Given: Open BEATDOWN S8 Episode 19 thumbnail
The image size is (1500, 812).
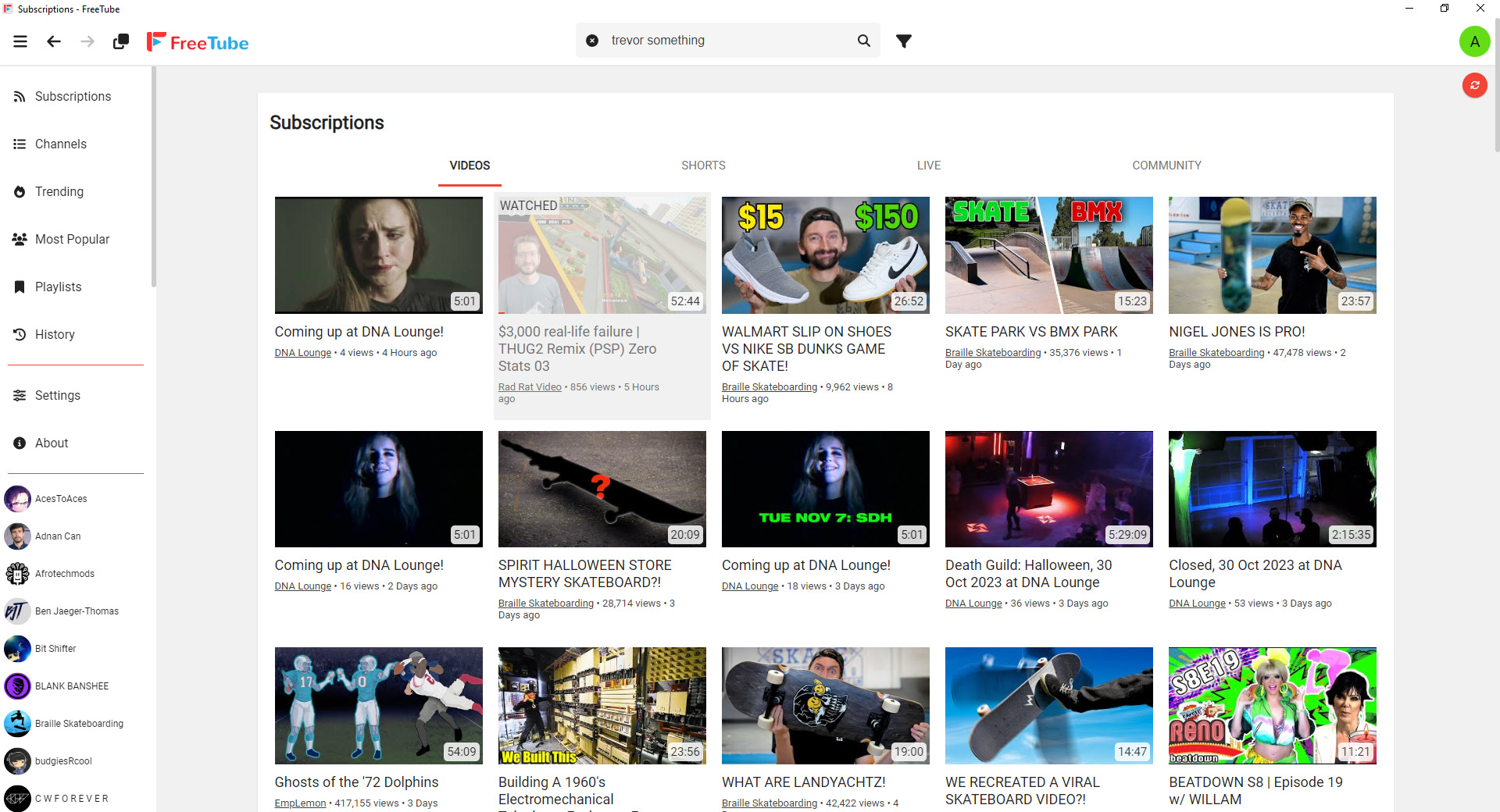Looking at the screenshot, I should coord(1272,706).
